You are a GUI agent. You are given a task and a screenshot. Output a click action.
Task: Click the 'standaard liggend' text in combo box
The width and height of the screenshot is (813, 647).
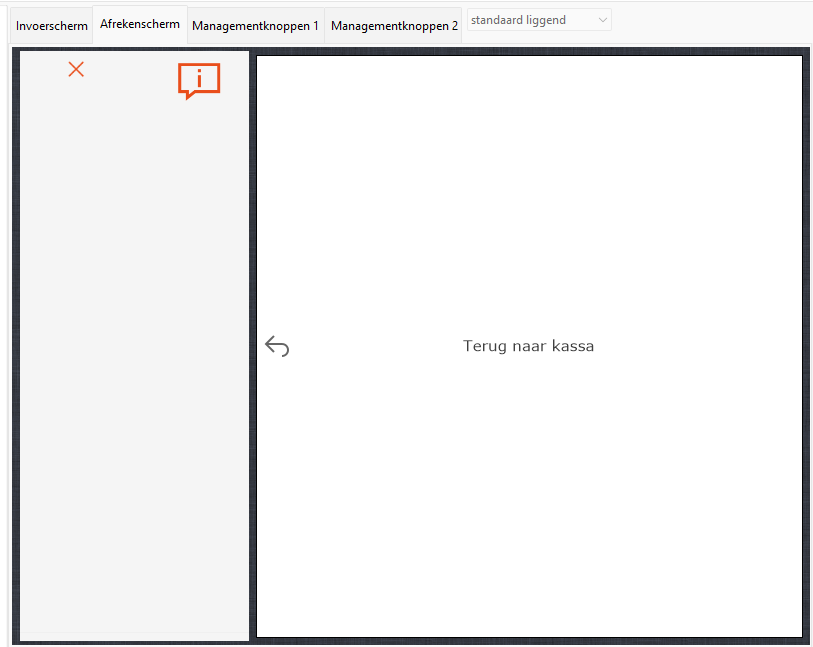point(518,20)
